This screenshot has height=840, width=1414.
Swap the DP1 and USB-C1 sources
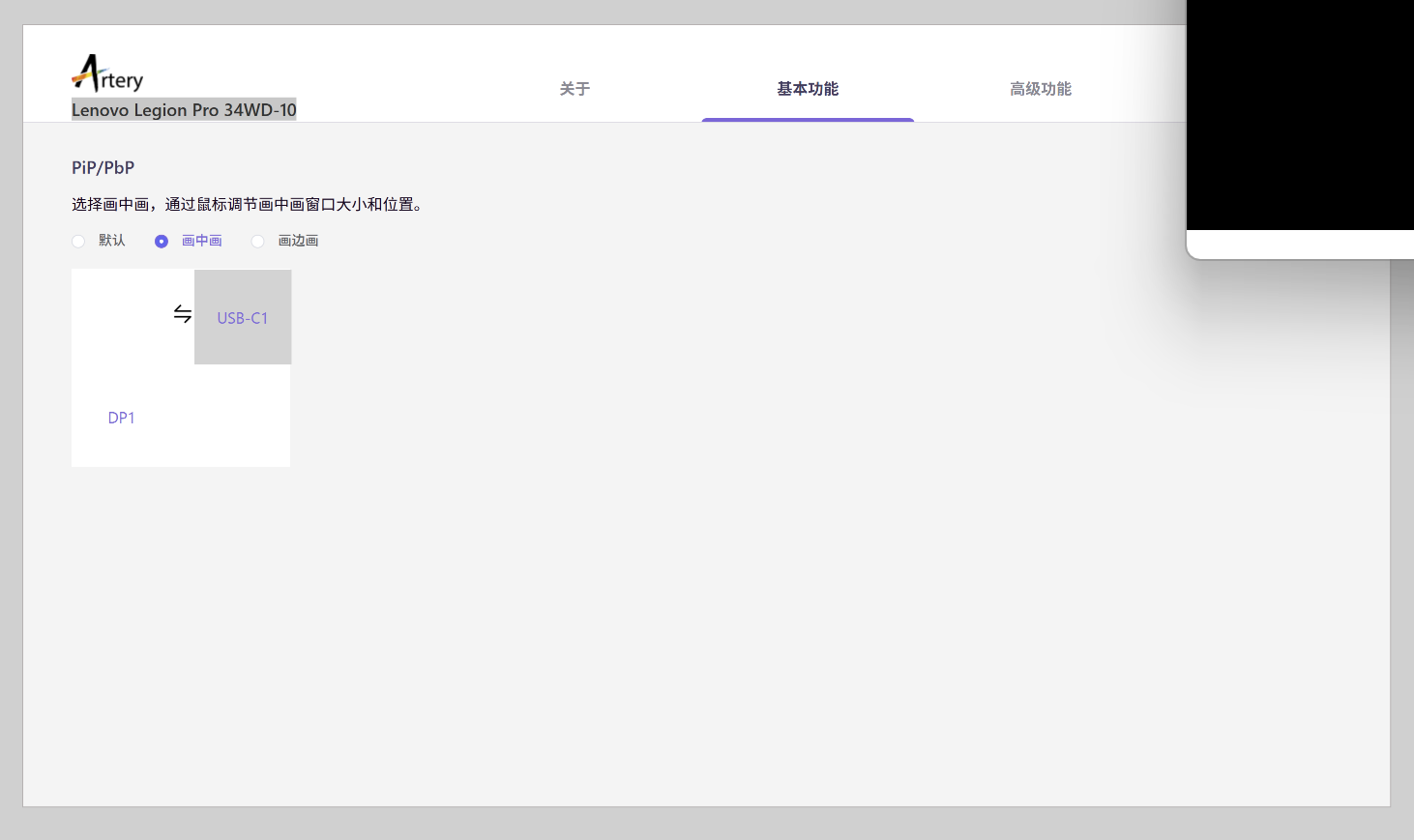[x=182, y=314]
